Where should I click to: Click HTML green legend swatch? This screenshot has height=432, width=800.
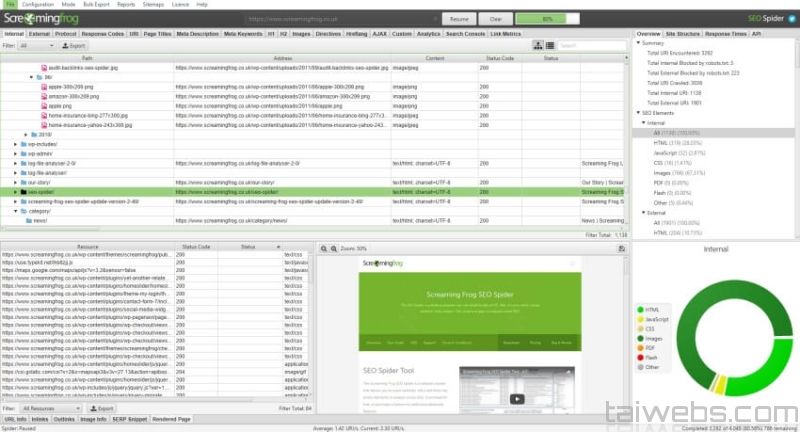(x=640, y=310)
